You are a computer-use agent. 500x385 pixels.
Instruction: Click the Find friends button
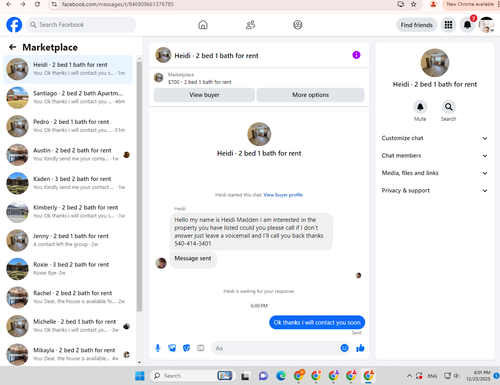point(416,25)
